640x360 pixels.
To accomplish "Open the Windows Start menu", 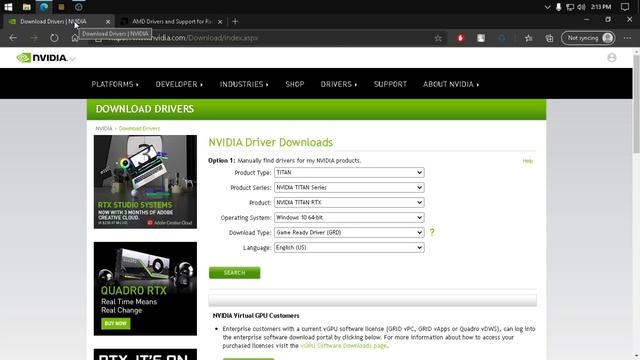I will point(8,7).
